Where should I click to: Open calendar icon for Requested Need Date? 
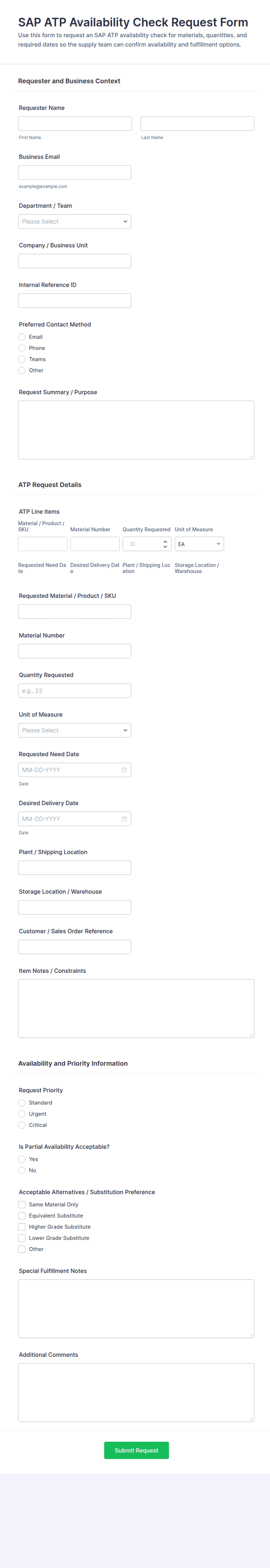tap(124, 770)
